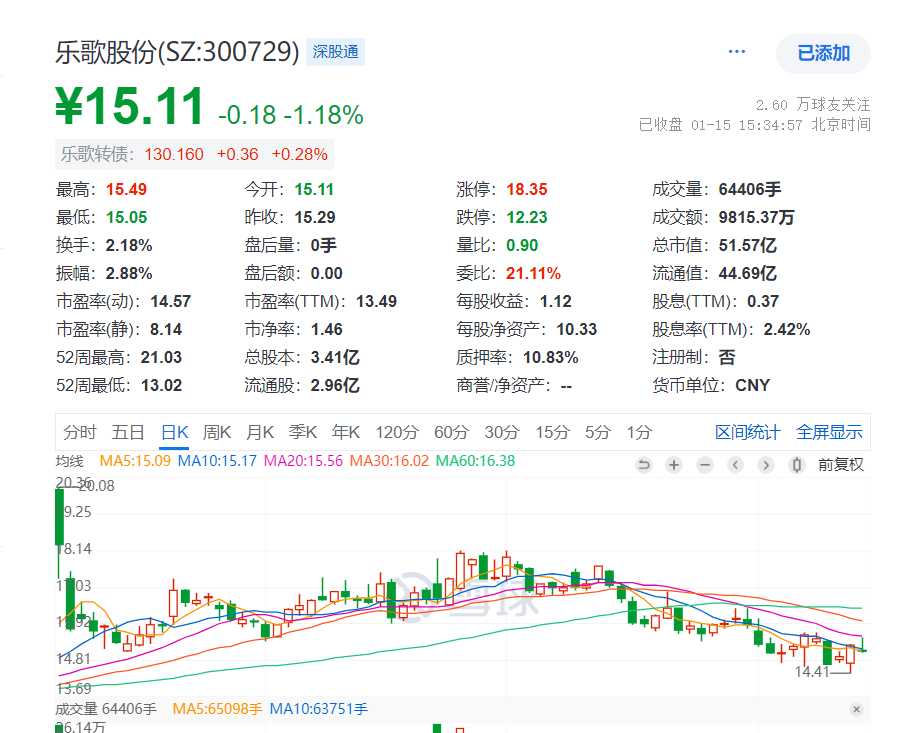Image resolution: width=901 pixels, height=733 pixels.
Task: Switch to the 五日 chart tab
Action: coord(128,432)
